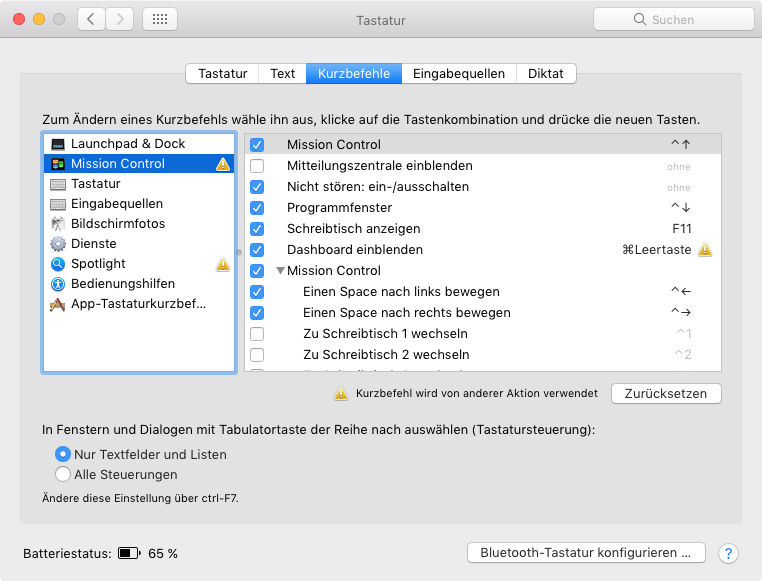Go forward with the right arrow button
762x581 pixels.
click(120, 19)
